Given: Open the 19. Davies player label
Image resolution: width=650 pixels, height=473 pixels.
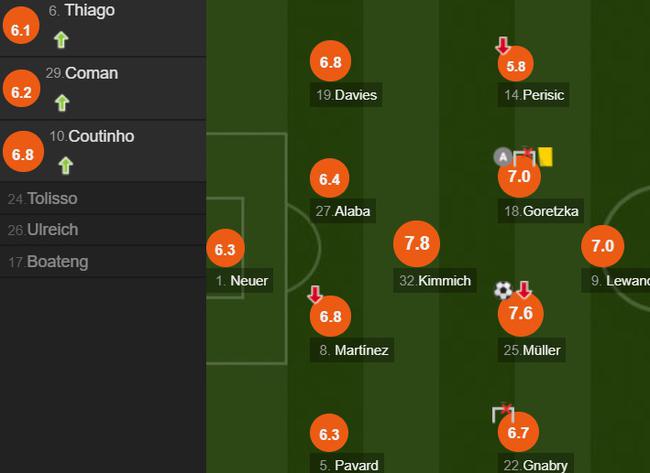Looking at the screenshot, I should click(346, 95).
